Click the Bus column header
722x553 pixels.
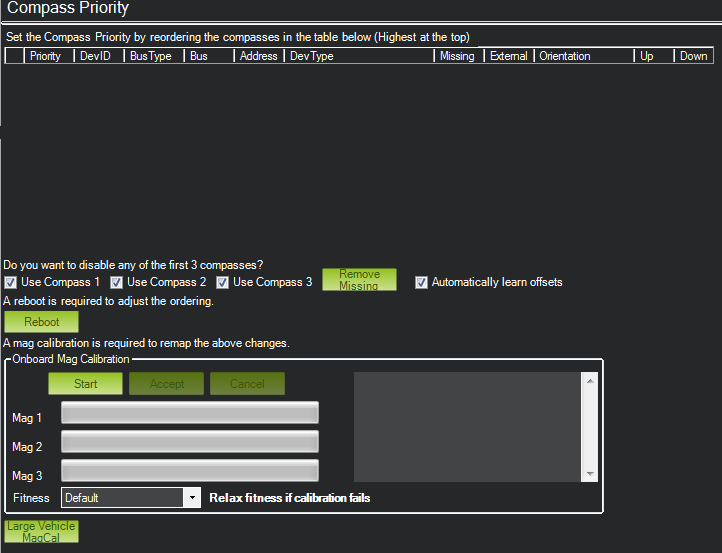[209, 56]
